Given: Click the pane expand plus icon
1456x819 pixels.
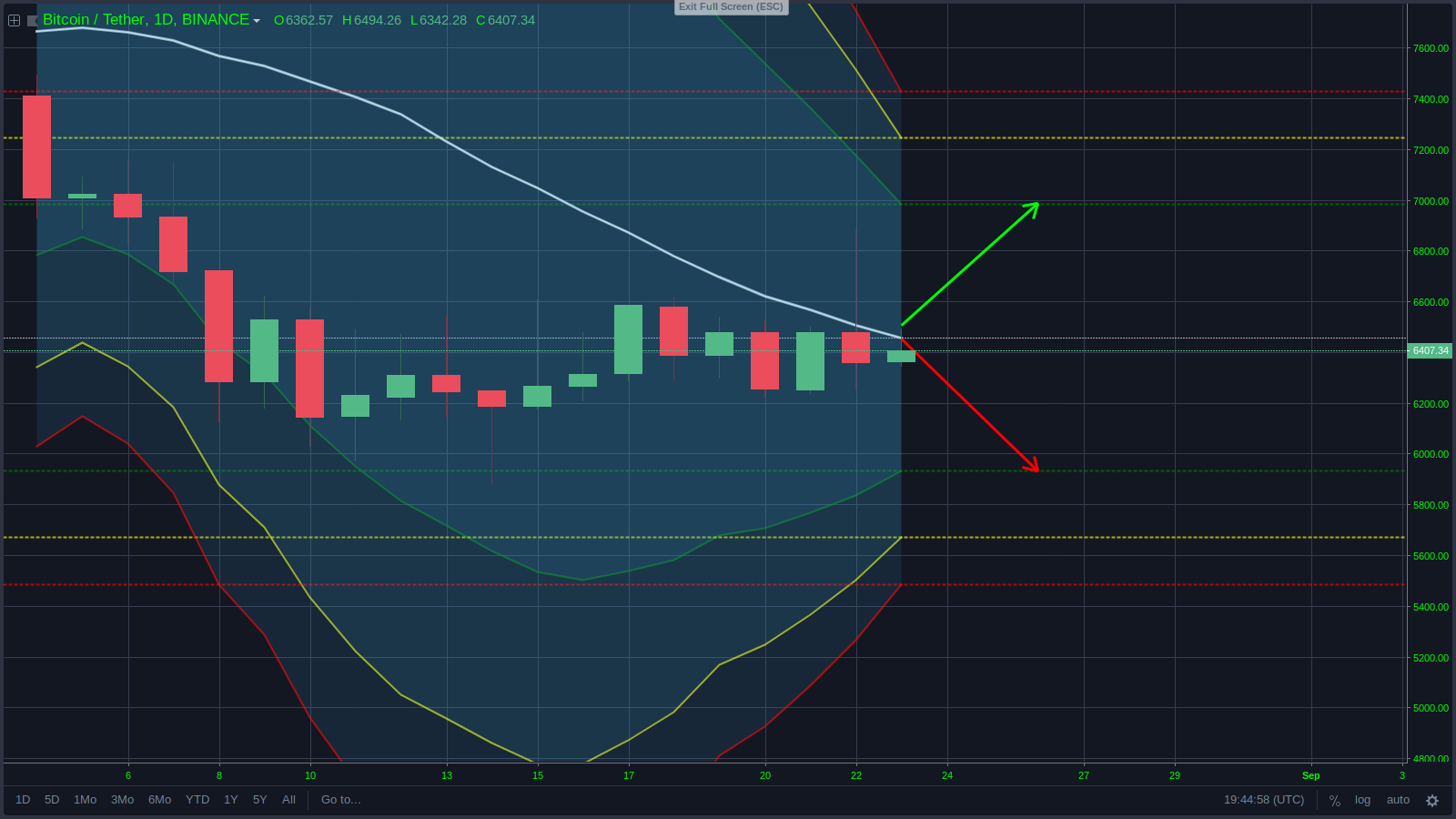Looking at the screenshot, I should 15,20.
